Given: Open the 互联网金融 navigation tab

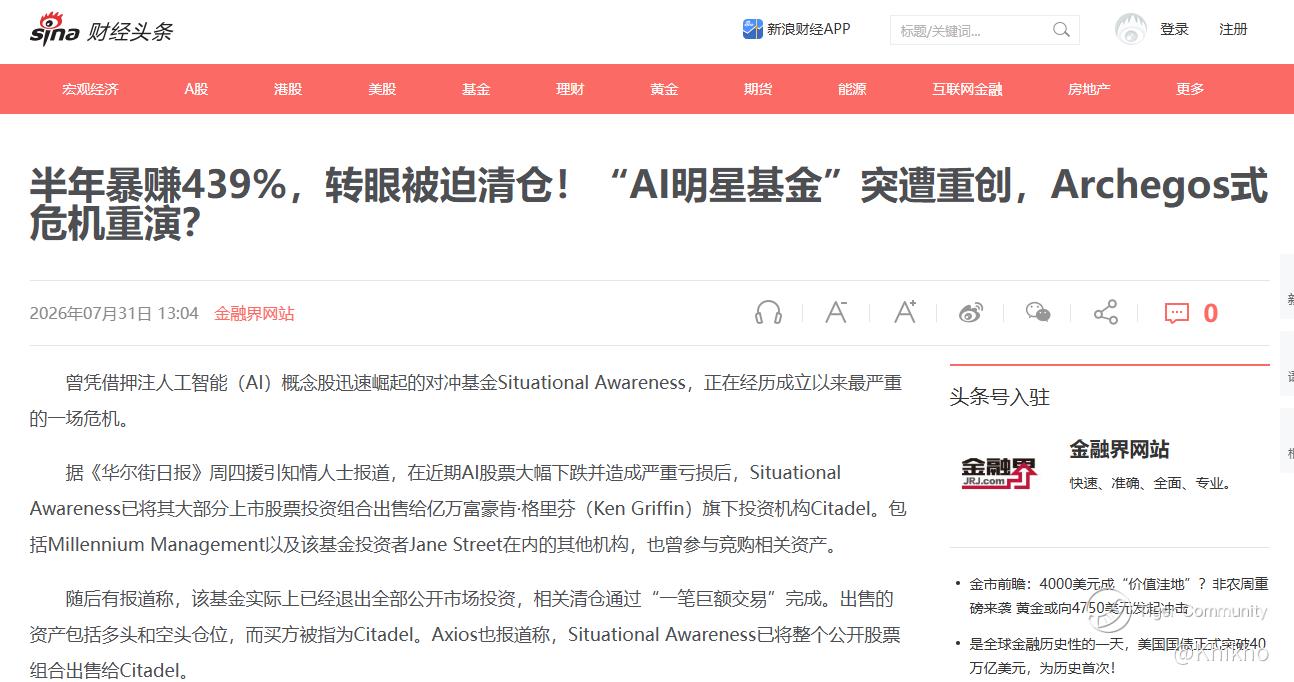Looking at the screenshot, I should pyautogui.click(x=967, y=89).
